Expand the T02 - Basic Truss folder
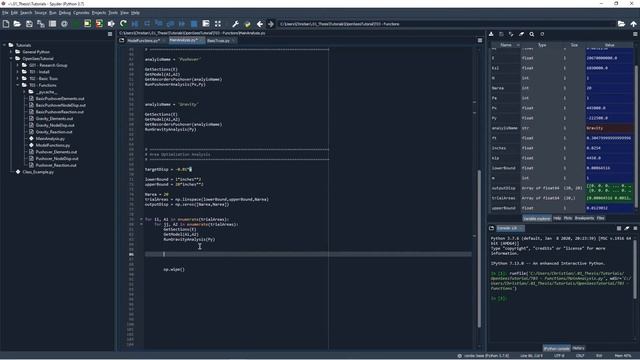The image size is (640, 360). pos(18,78)
